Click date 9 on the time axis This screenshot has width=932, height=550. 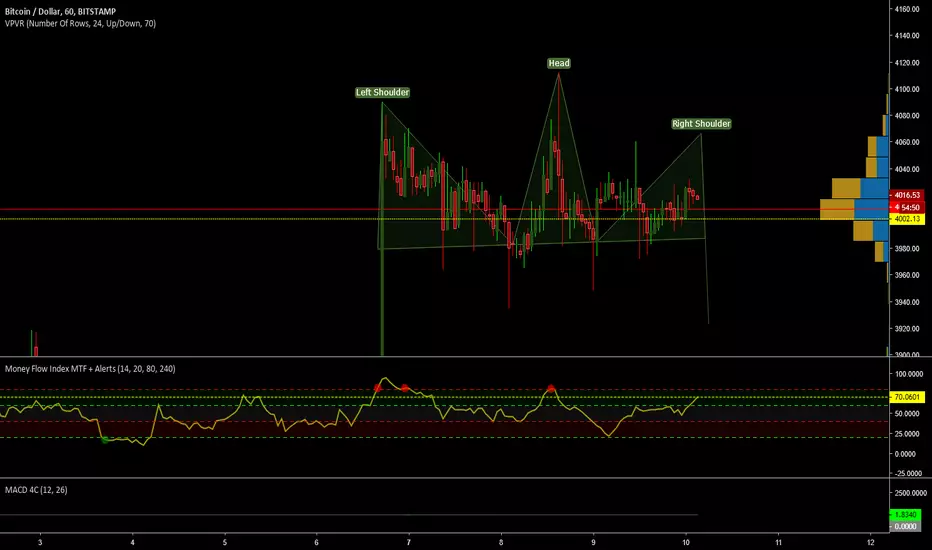tap(593, 542)
